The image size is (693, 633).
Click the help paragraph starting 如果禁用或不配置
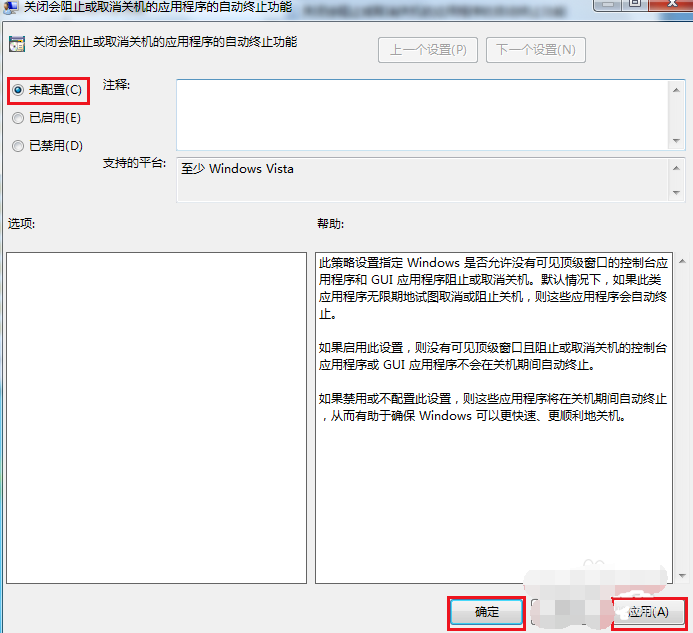pyautogui.click(x=493, y=407)
